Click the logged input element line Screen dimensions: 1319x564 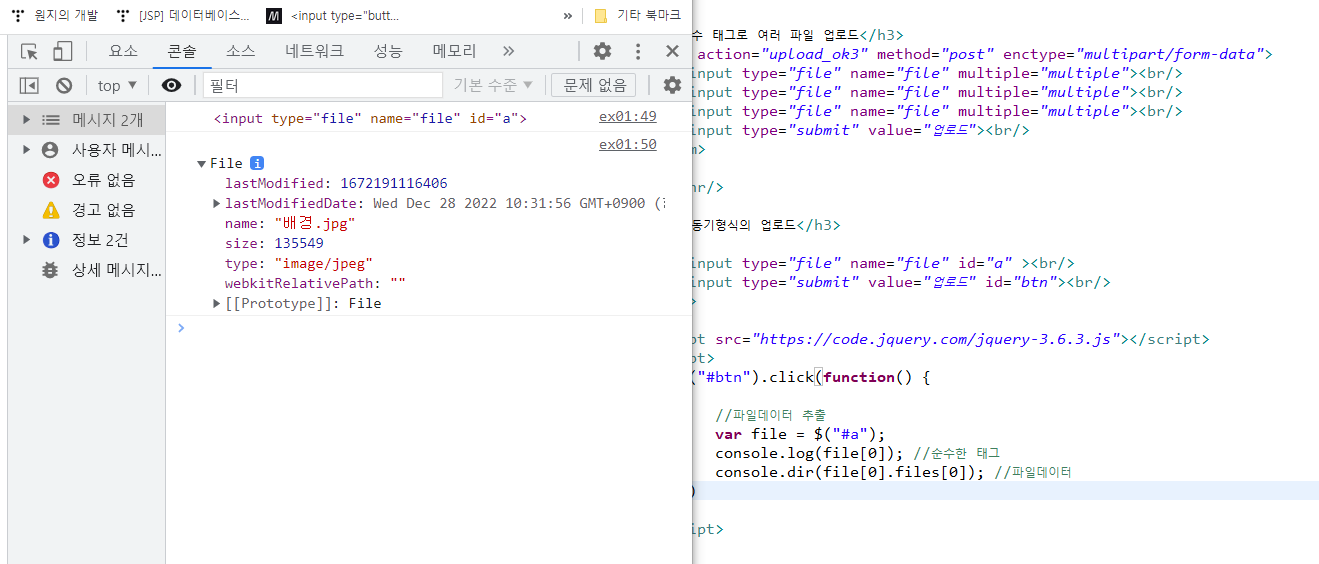[370, 118]
